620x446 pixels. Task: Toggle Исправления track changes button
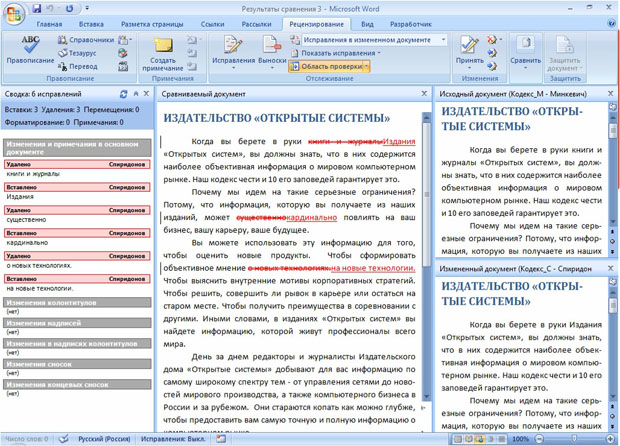(233, 53)
